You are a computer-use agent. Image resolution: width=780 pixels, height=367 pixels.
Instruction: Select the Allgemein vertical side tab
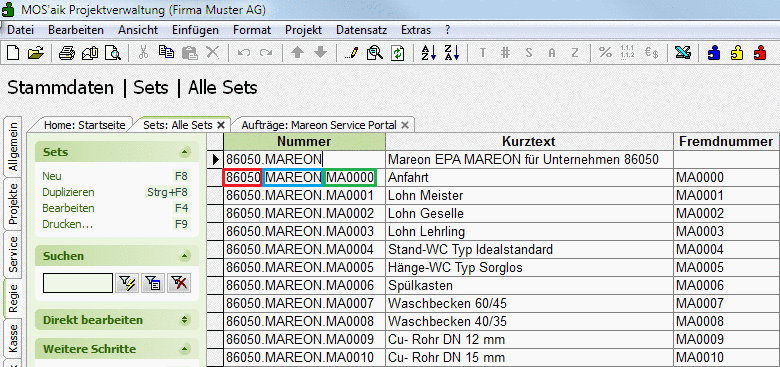tap(13, 147)
